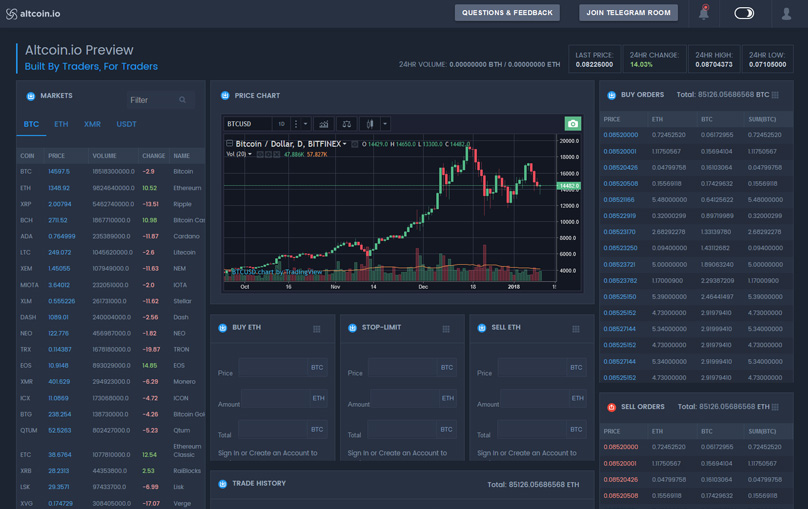The width and height of the screenshot is (808, 509).
Task: Click the Sell ETH panel icon
Action: pyautogui.click(x=482, y=328)
